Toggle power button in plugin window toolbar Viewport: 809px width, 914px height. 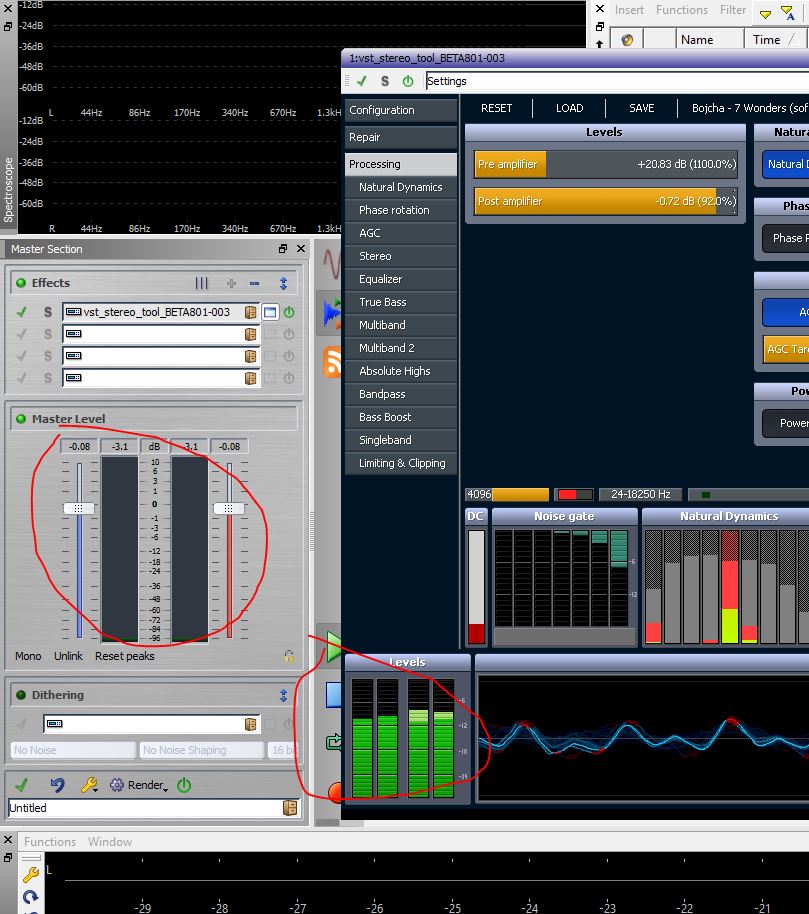pos(408,81)
